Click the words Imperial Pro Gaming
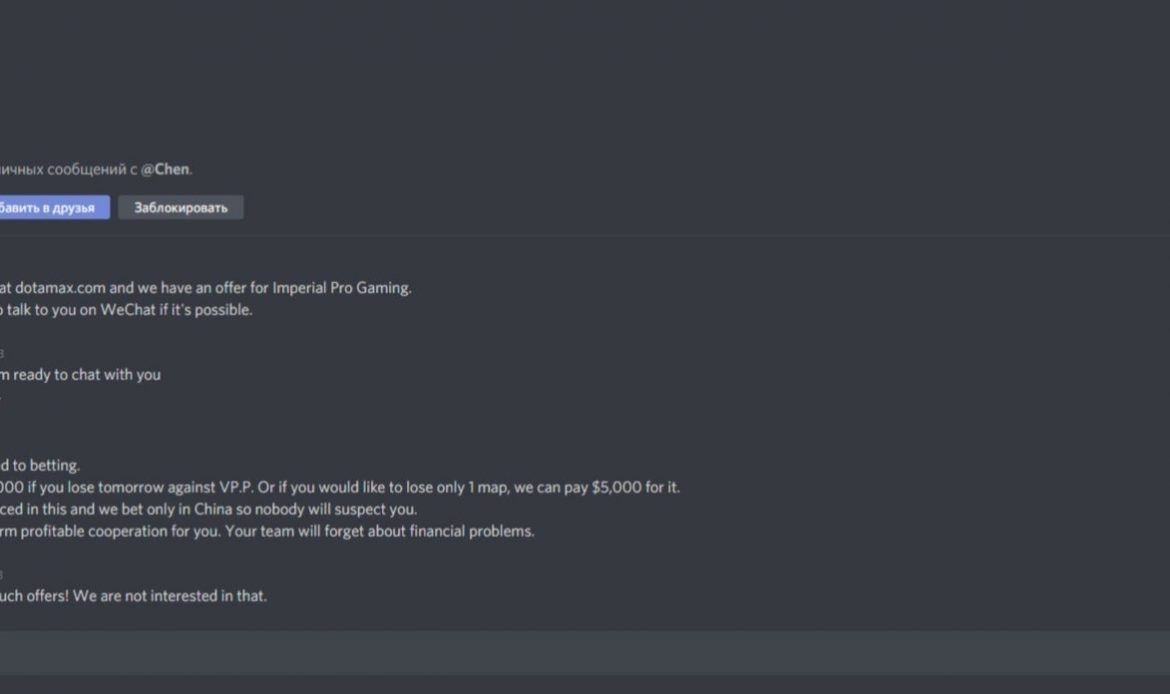The width and height of the screenshot is (1170, 694). point(341,288)
